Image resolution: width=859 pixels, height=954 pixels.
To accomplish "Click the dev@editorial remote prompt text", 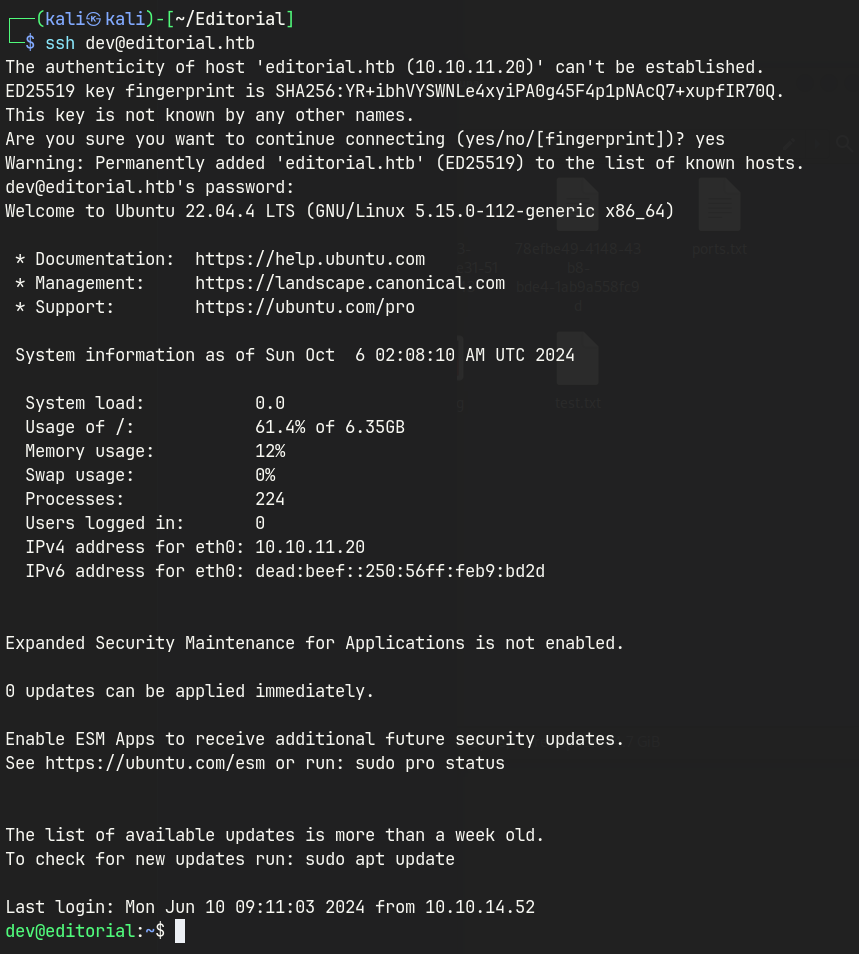I will pos(70,931).
